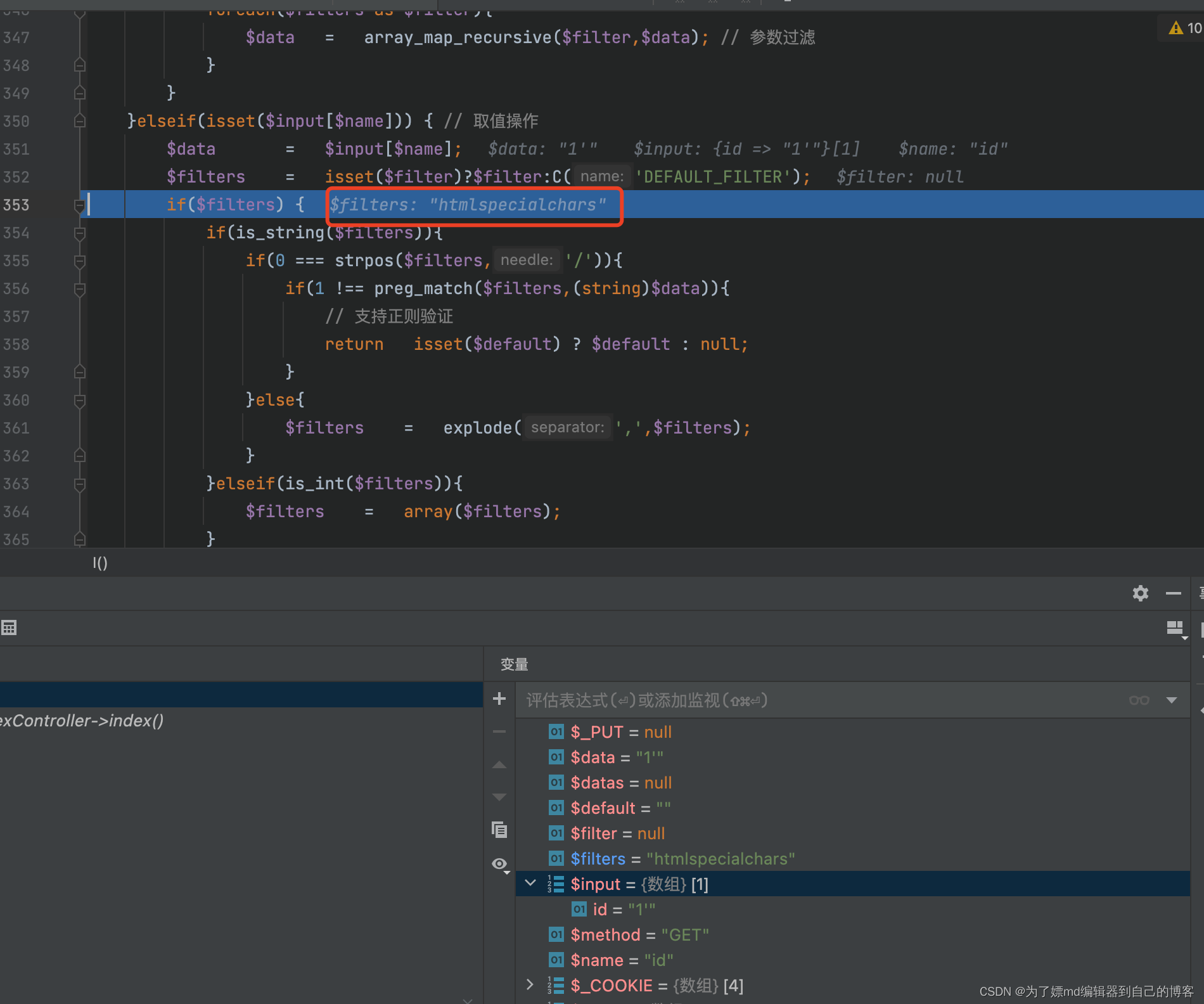Screen dimensions: 1204x1004
Task: Fold the code block at line 349
Action: tap(80, 93)
